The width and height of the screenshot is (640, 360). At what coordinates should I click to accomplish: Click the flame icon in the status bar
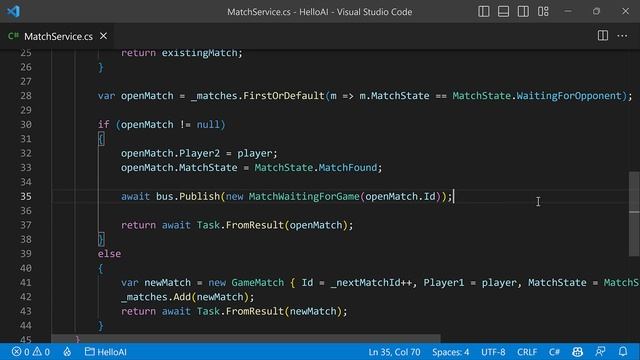pos(67,352)
